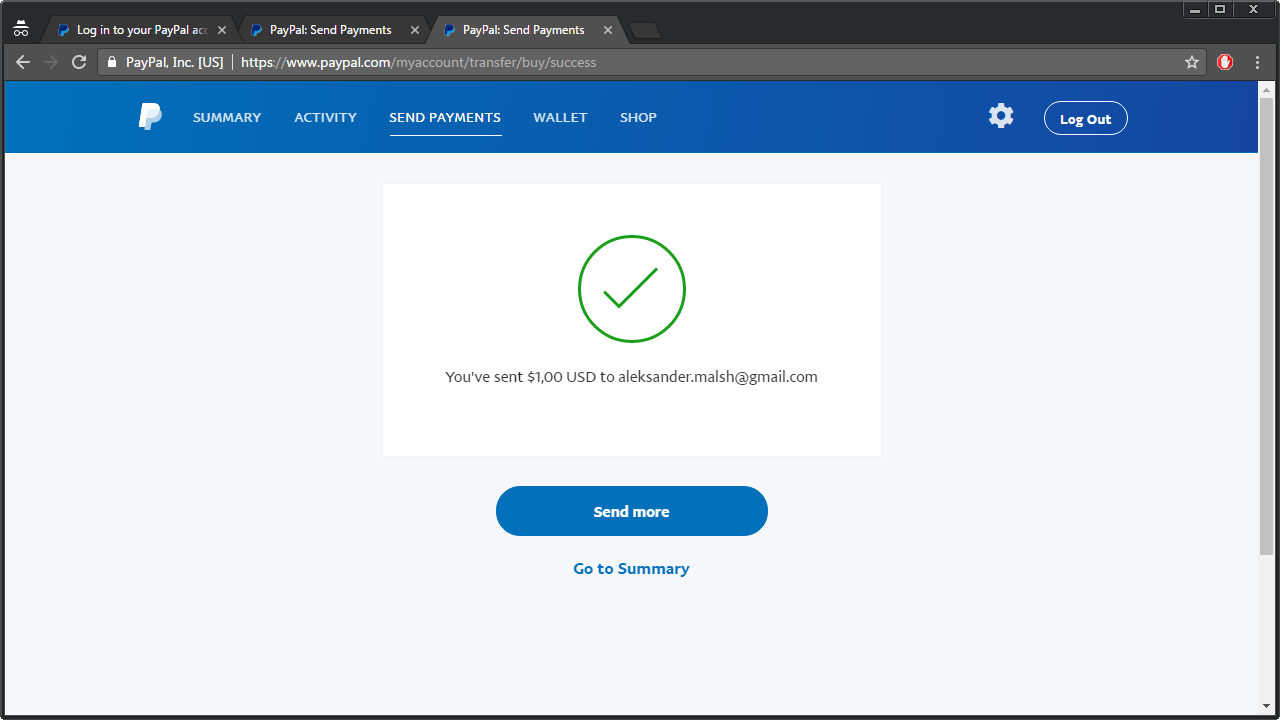Click the green checkmark success icon
This screenshot has height=720, width=1280.
click(x=631, y=289)
